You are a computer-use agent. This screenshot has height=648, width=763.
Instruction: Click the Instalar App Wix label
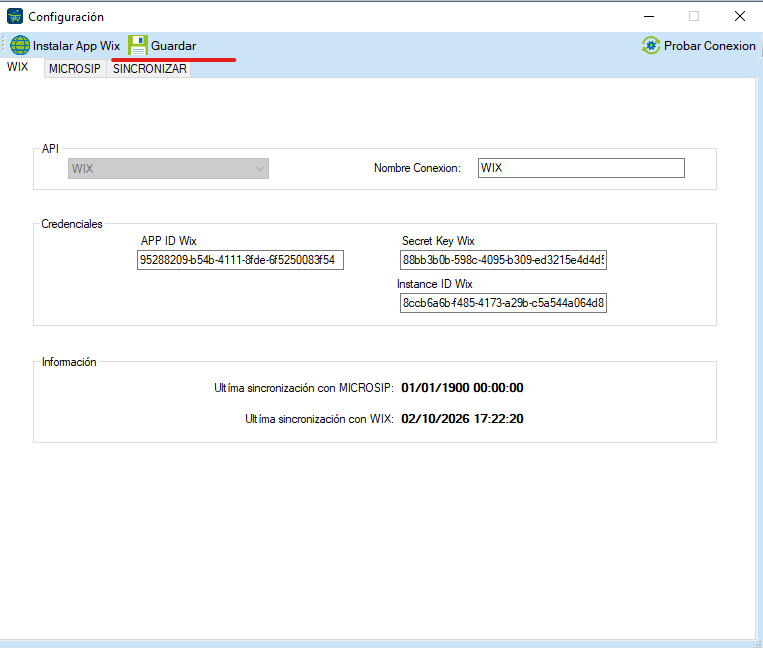coord(76,46)
